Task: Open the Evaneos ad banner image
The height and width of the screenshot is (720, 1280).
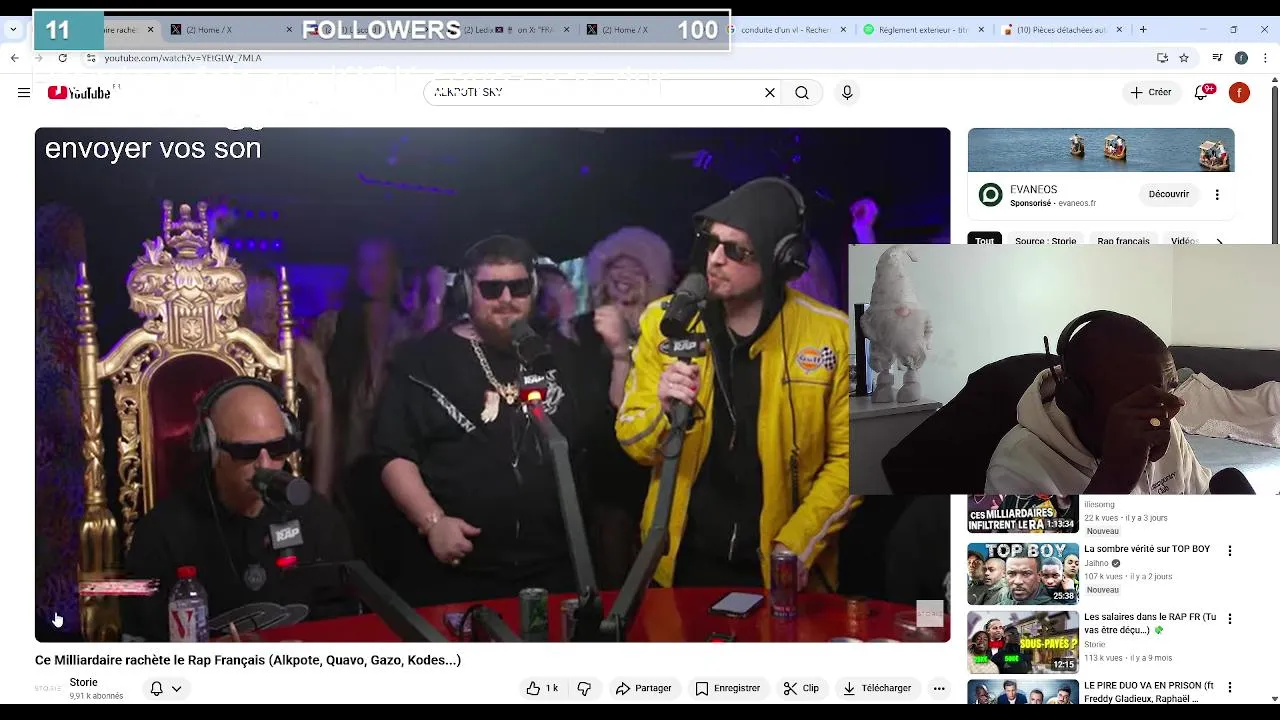Action: pyautogui.click(x=1101, y=150)
